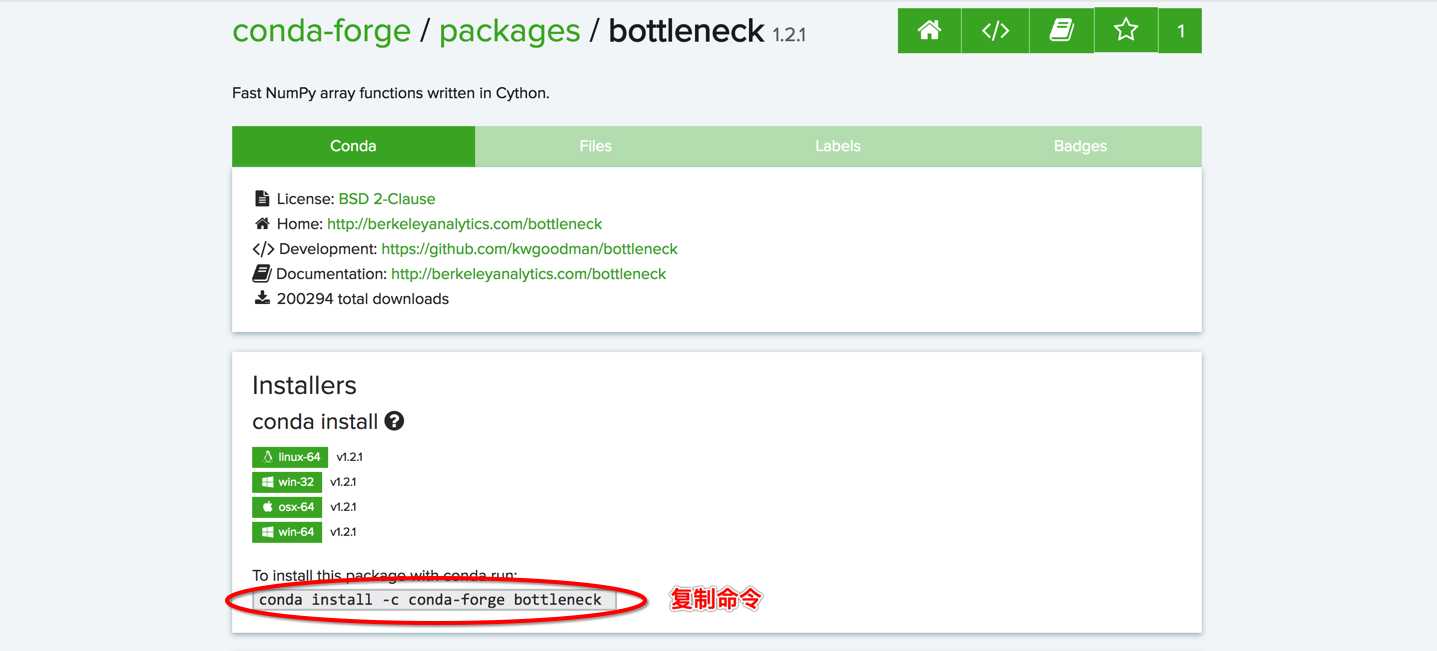Switch to the Badges tab

click(1080, 146)
